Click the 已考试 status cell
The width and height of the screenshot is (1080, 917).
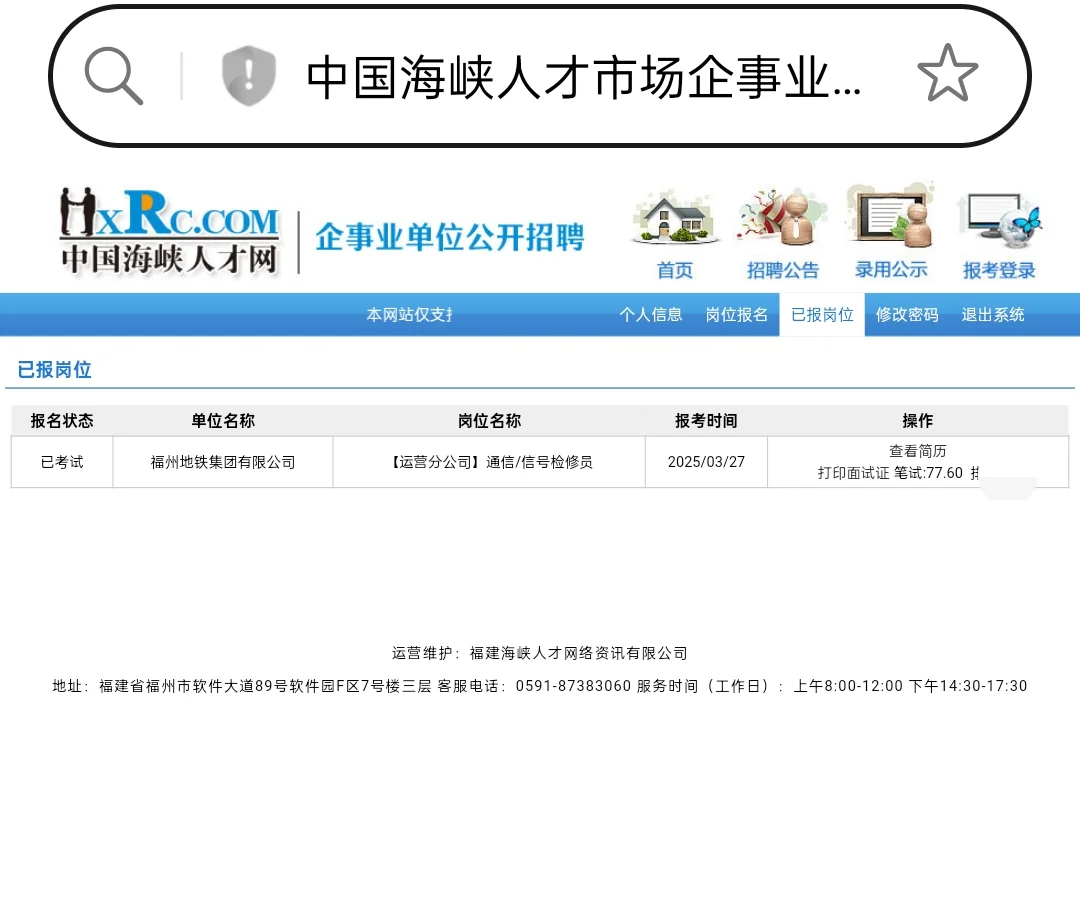click(61, 461)
